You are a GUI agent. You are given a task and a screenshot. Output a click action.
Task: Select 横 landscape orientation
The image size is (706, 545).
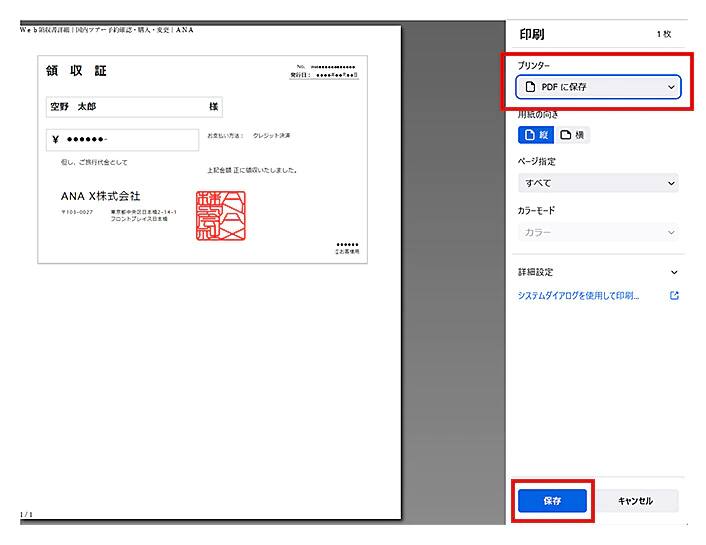pos(573,135)
